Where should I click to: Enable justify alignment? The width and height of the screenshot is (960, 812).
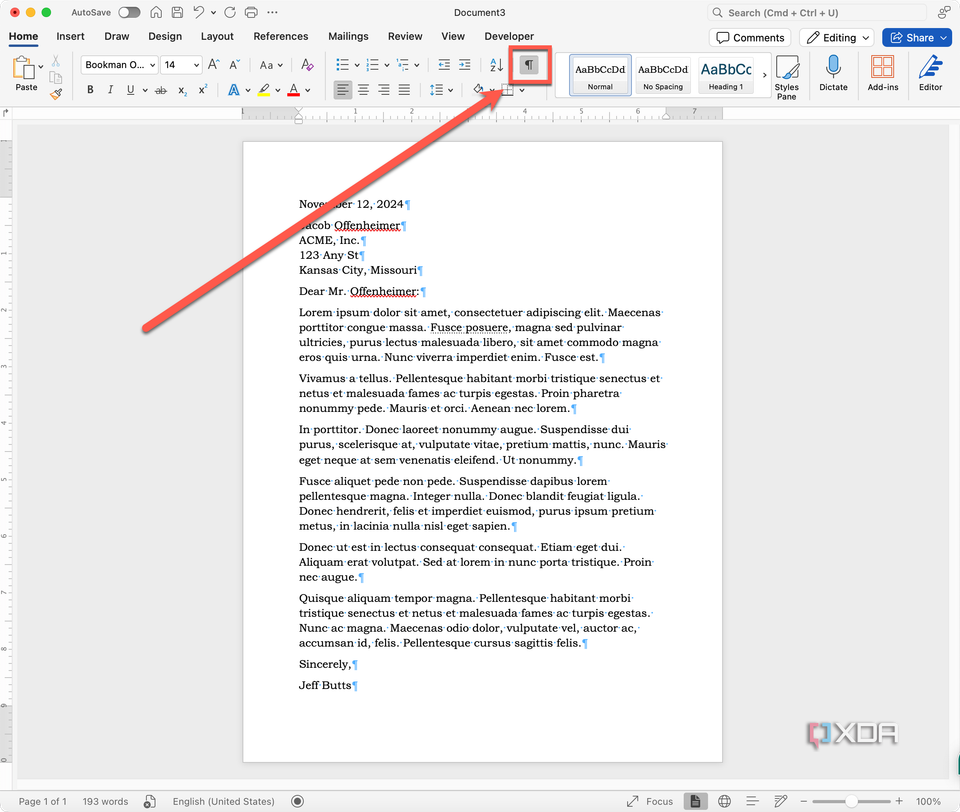click(x=405, y=90)
